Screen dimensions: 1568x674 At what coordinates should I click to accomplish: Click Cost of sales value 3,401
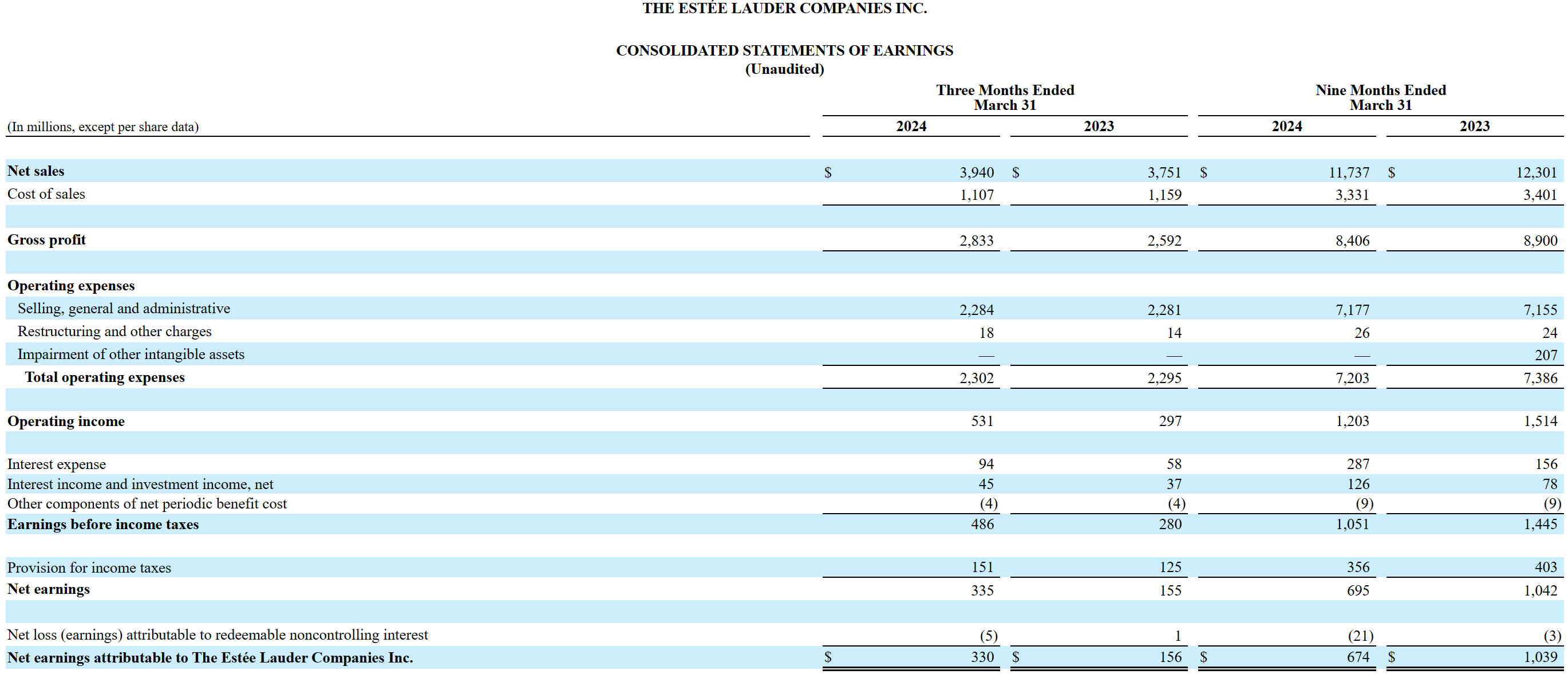pos(1540,195)
